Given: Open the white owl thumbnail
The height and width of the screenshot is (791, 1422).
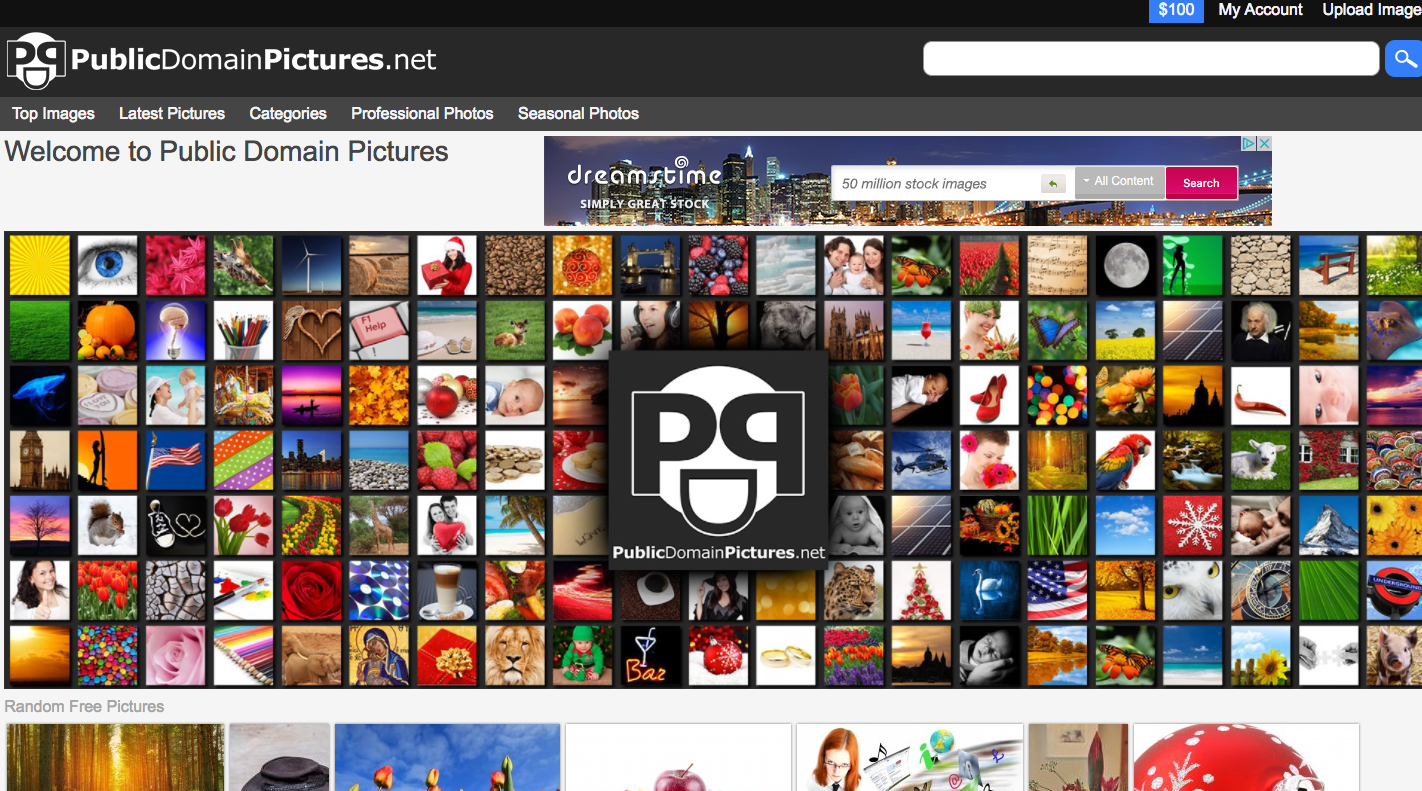Looking at the screenshot, I should tap(1193, 590).
